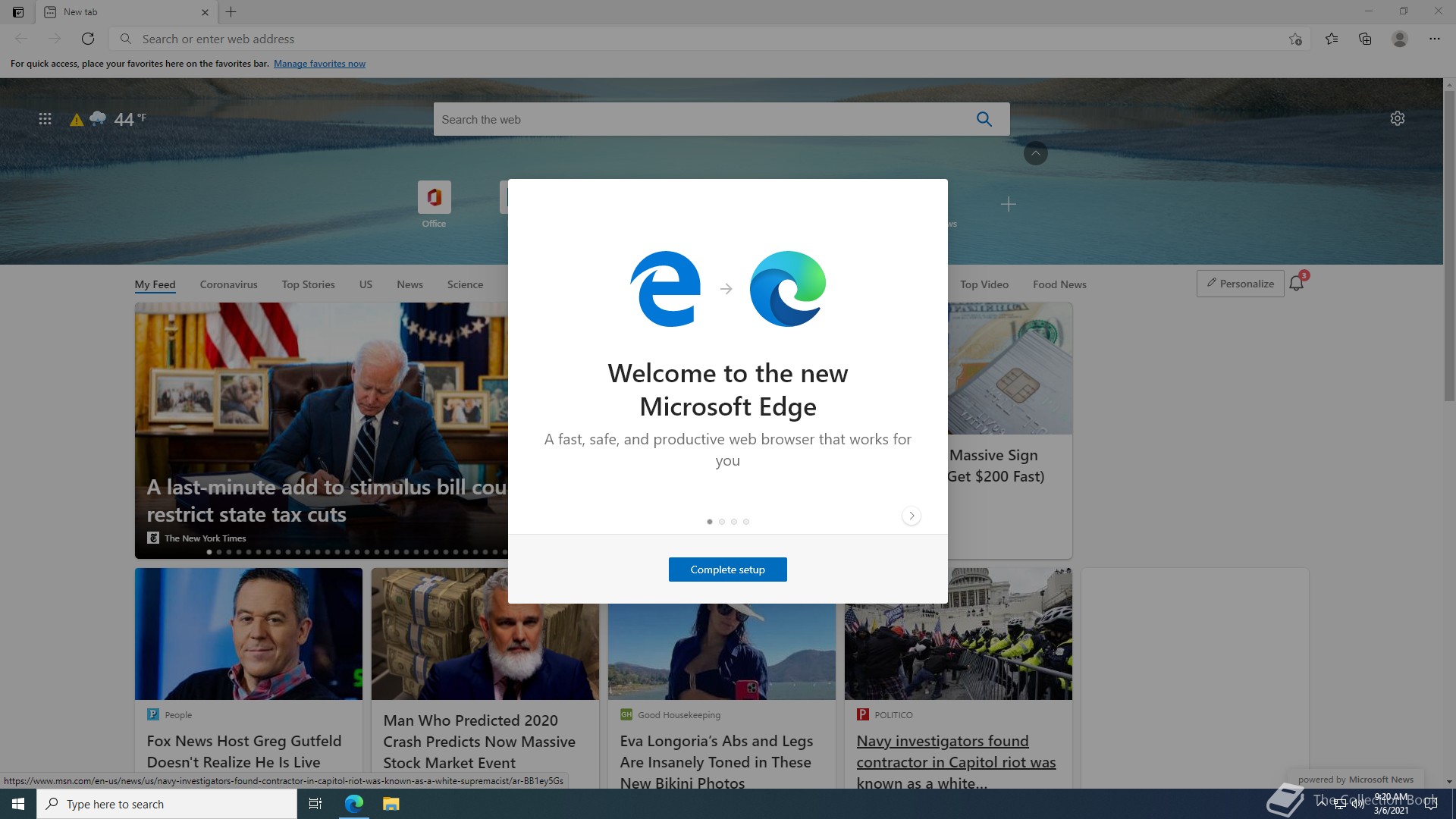The height and width of the screenshot is (819, 1456).
Task: Open page settings gear icon
Action: [x=1398, y=118]
